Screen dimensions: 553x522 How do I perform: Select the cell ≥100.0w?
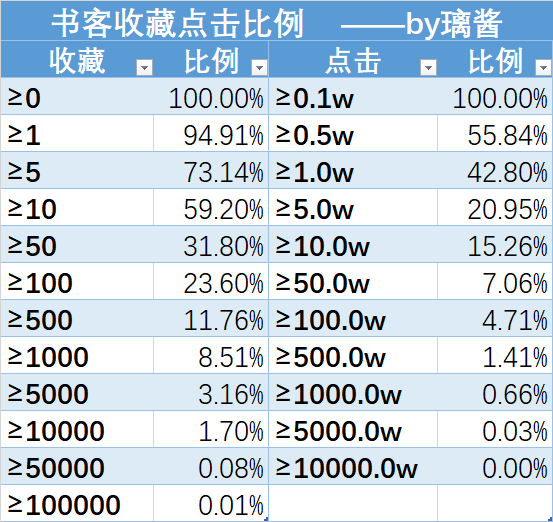point(353,318)
